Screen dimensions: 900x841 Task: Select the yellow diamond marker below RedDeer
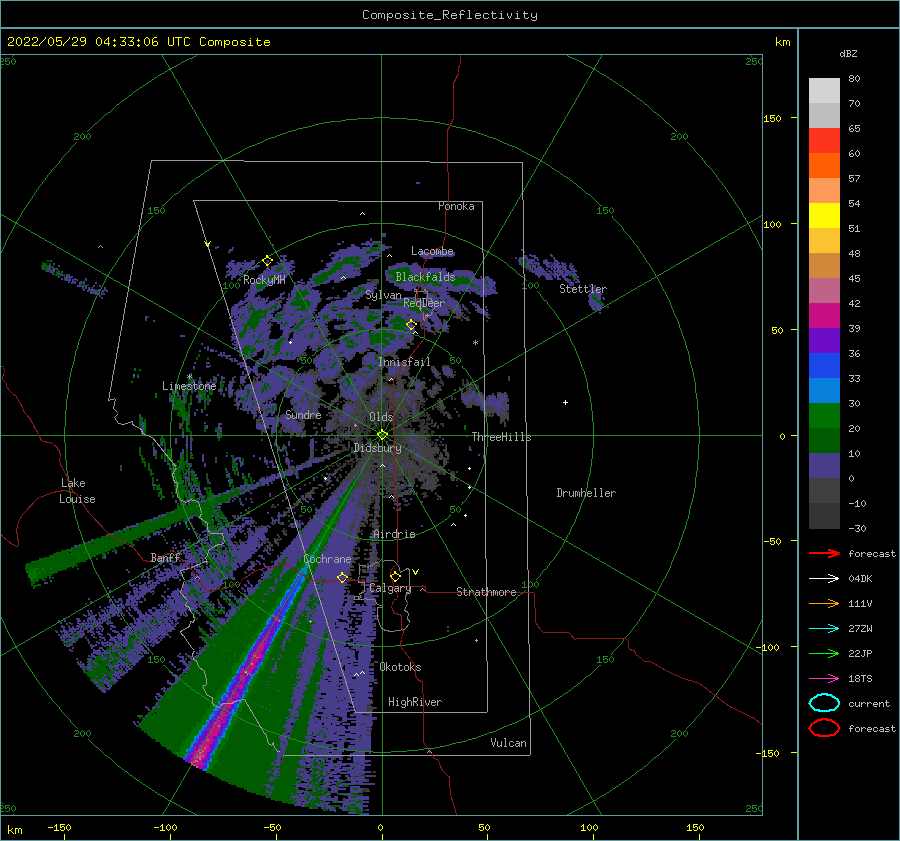pos(411,325)
